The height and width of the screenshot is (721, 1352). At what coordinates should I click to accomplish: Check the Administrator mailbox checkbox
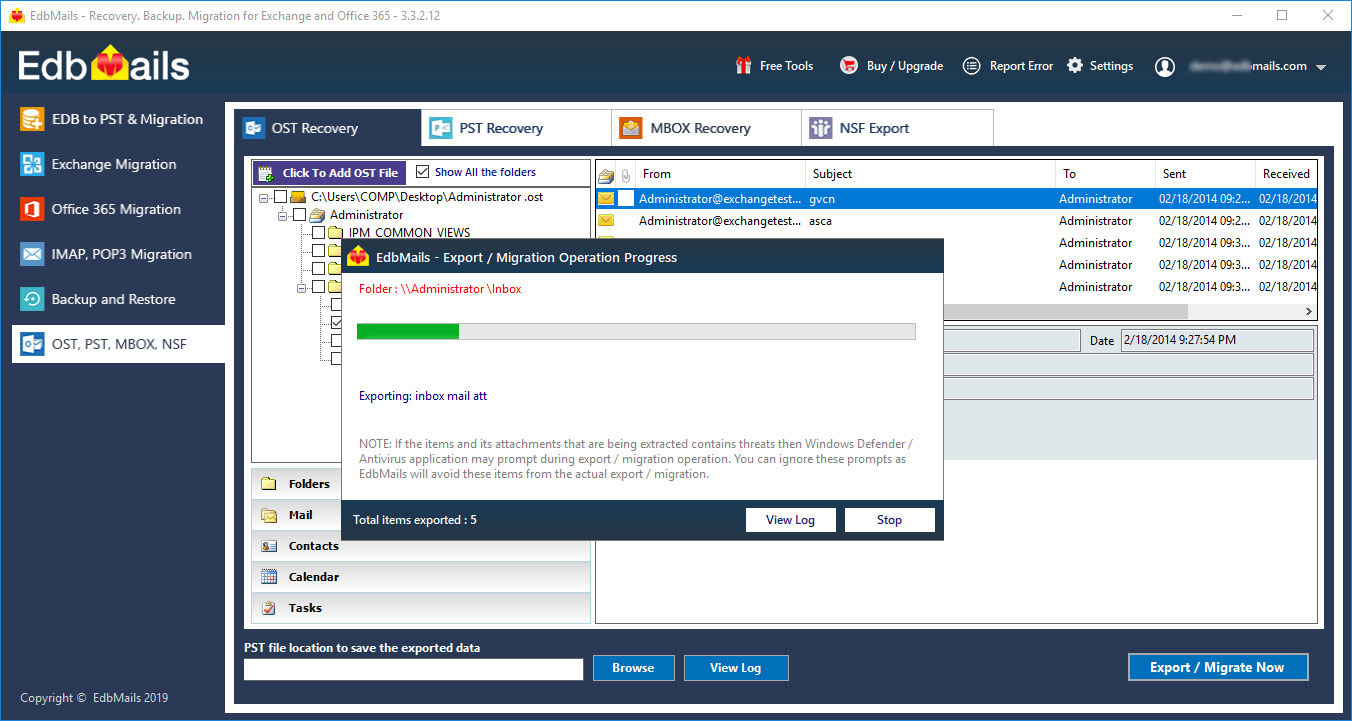pyautogui.click(x=299, y=215)
